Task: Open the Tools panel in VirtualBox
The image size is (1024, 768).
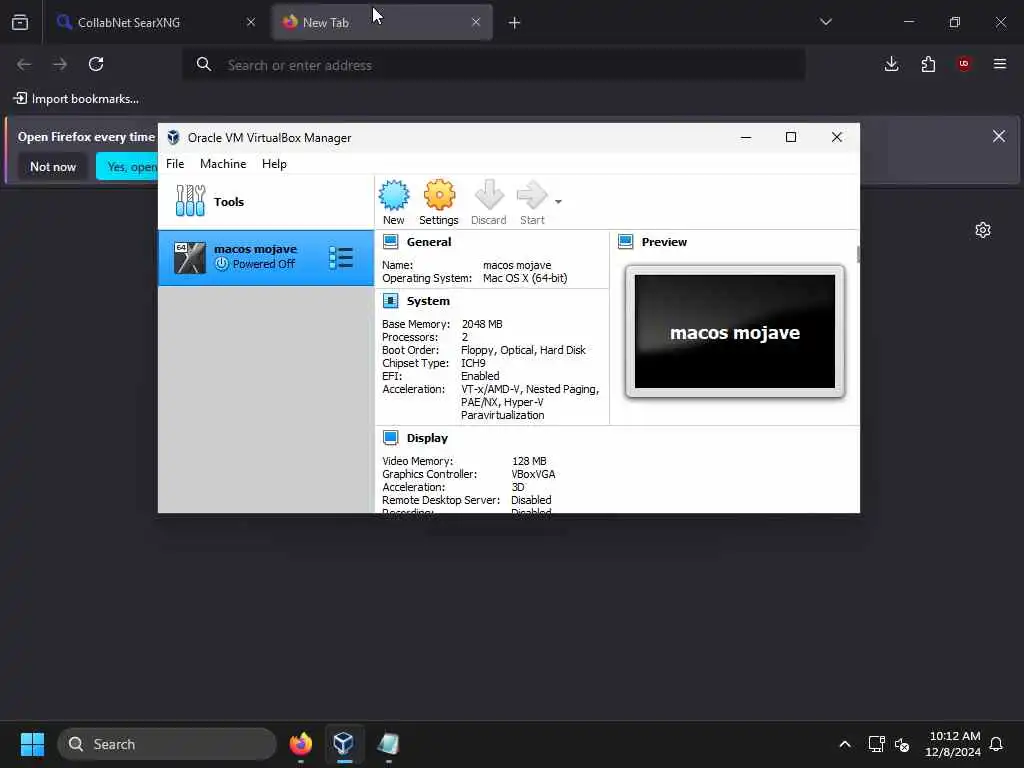Action: [266, 202]
